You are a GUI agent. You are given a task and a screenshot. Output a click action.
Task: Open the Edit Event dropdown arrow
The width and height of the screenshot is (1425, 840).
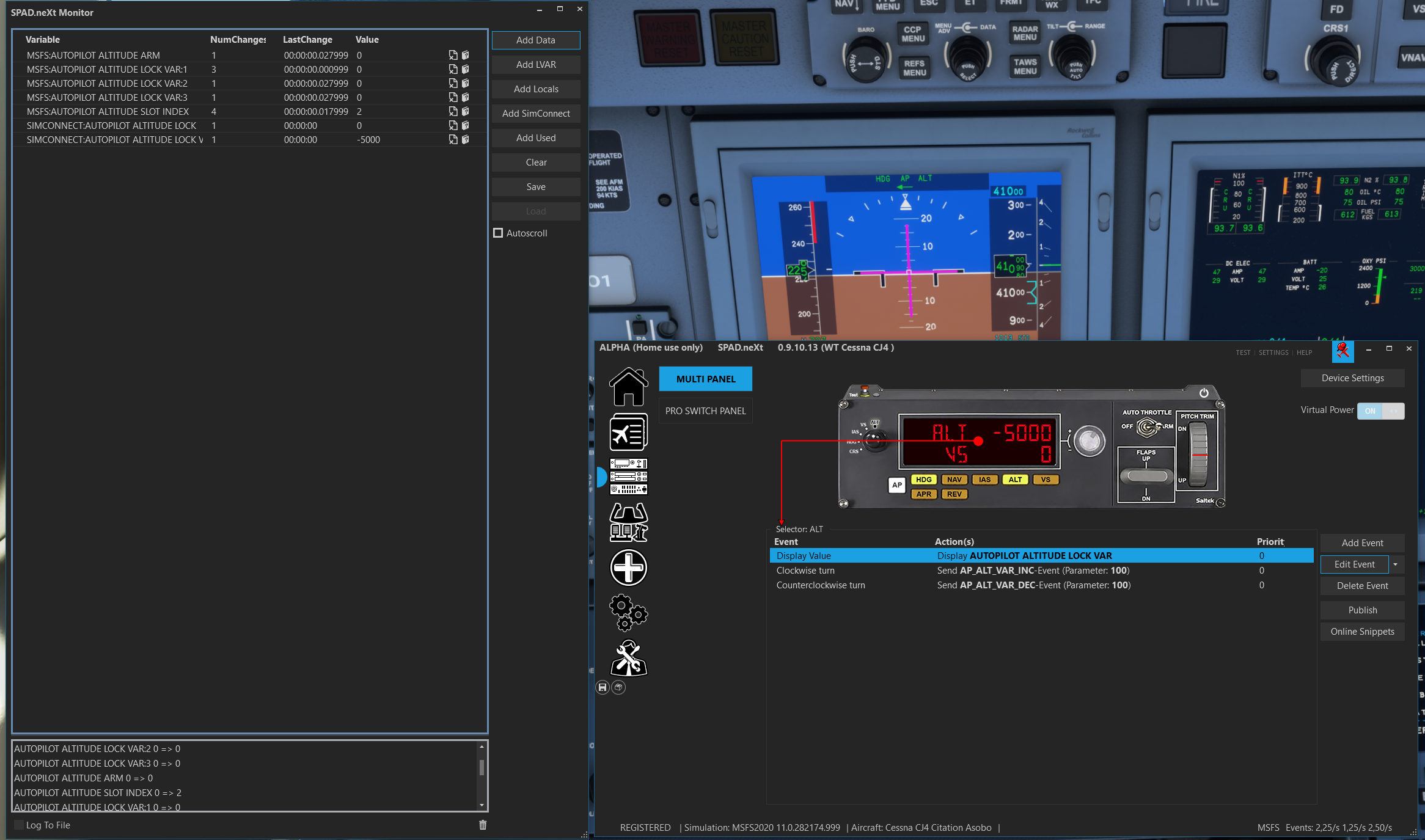pyautogui.click(x=1395, y=564)
